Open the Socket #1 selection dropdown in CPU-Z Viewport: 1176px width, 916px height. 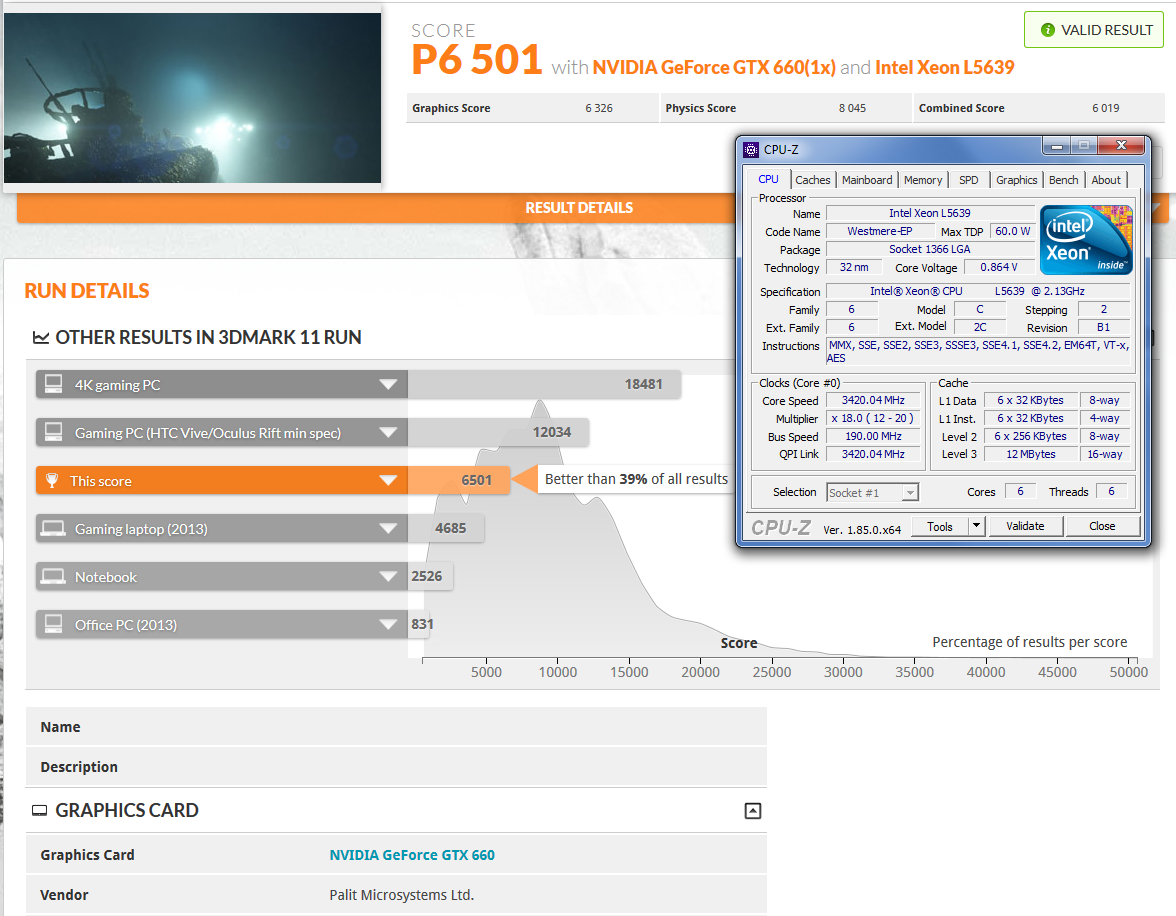click(x=910, y=493)
